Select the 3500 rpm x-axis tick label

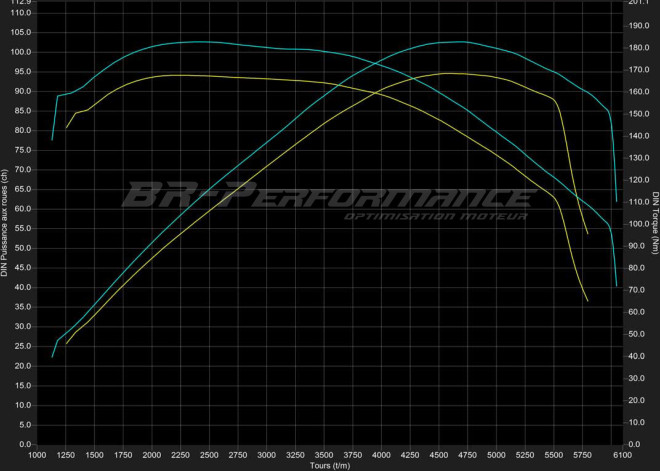coord(323,455)
